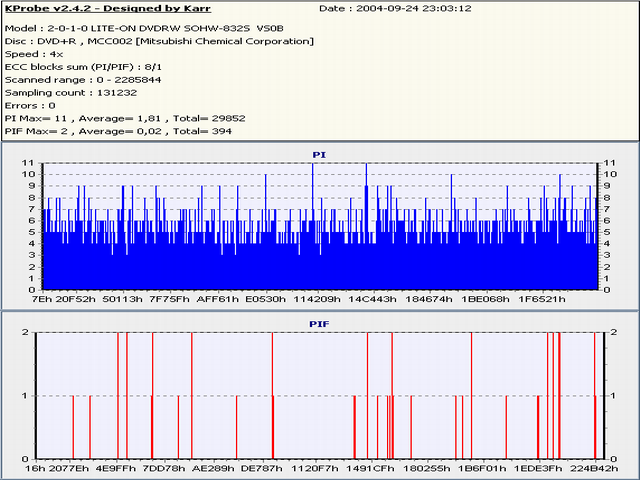The image size is (640, 480).
Task: Select the 7F75Fh axis label
Action: [169, 299]
